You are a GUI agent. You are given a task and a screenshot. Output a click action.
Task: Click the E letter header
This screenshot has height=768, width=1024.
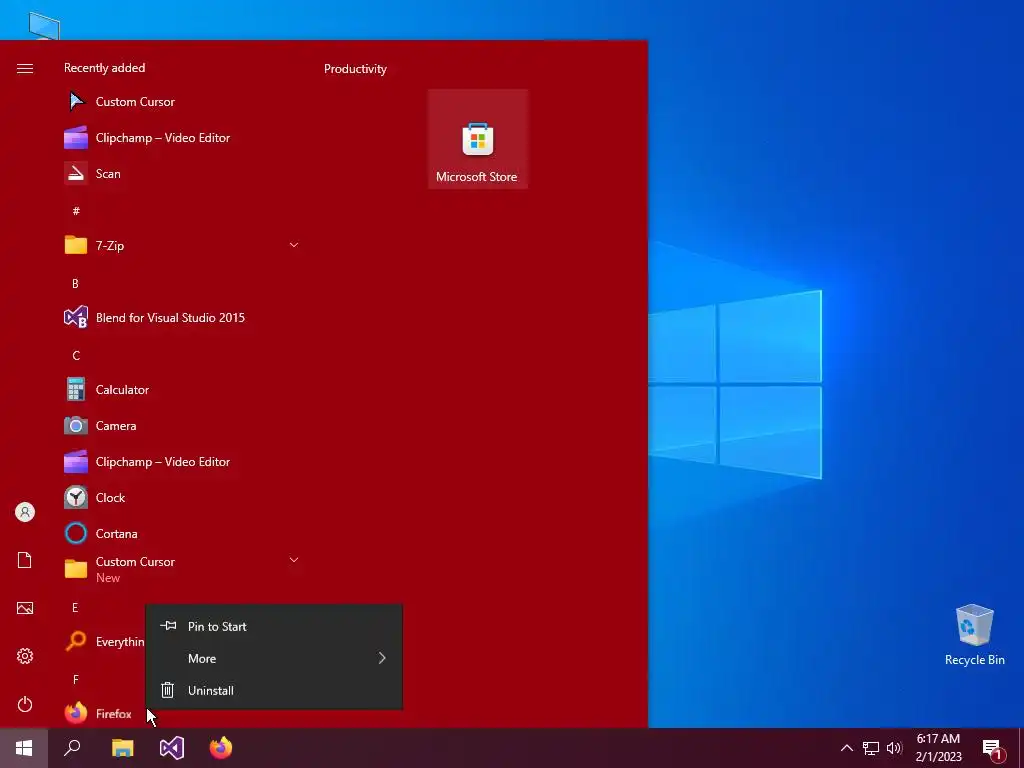coord(75,608)
